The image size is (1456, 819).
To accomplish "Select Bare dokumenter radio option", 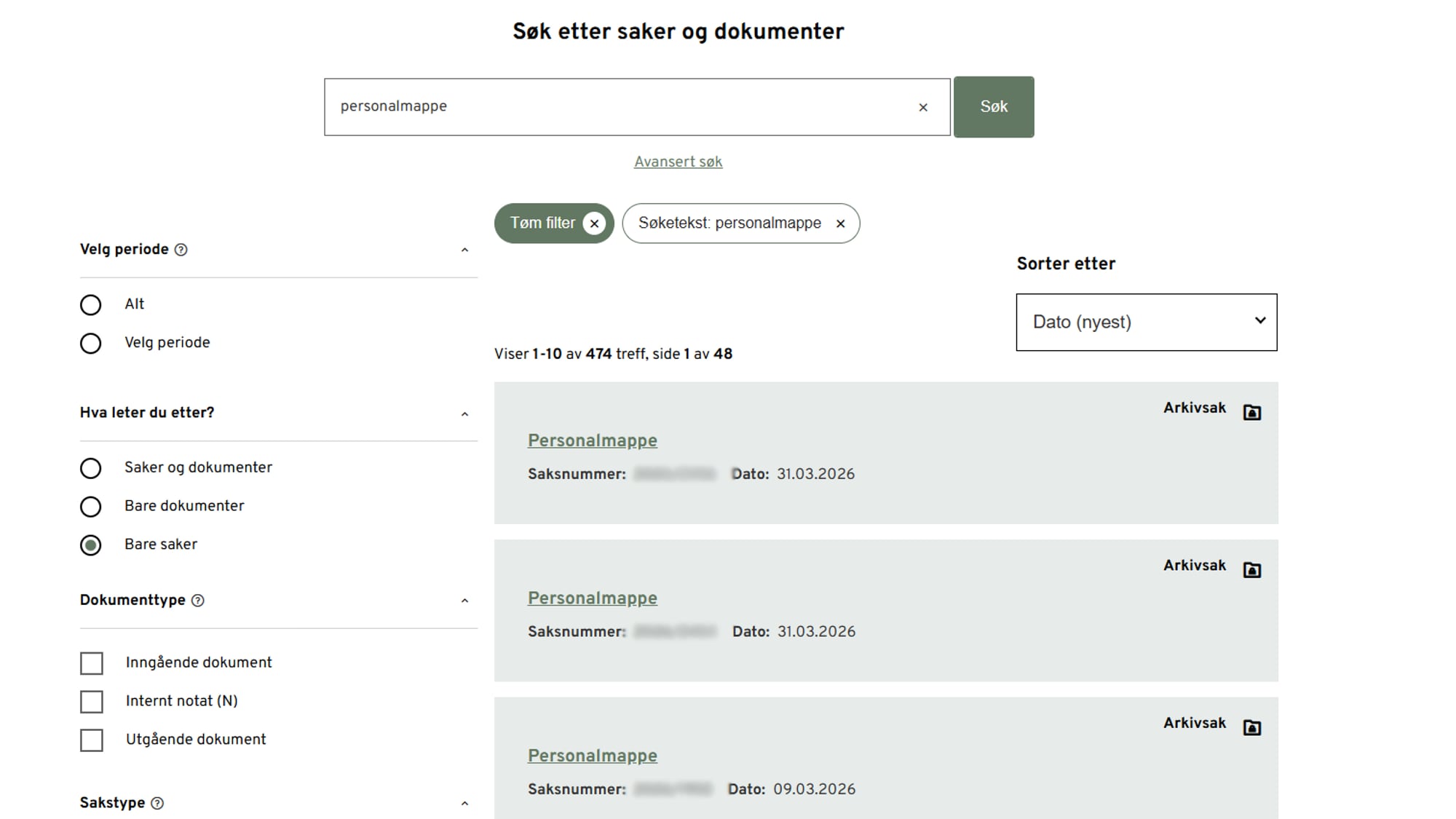I will (91, 507).
